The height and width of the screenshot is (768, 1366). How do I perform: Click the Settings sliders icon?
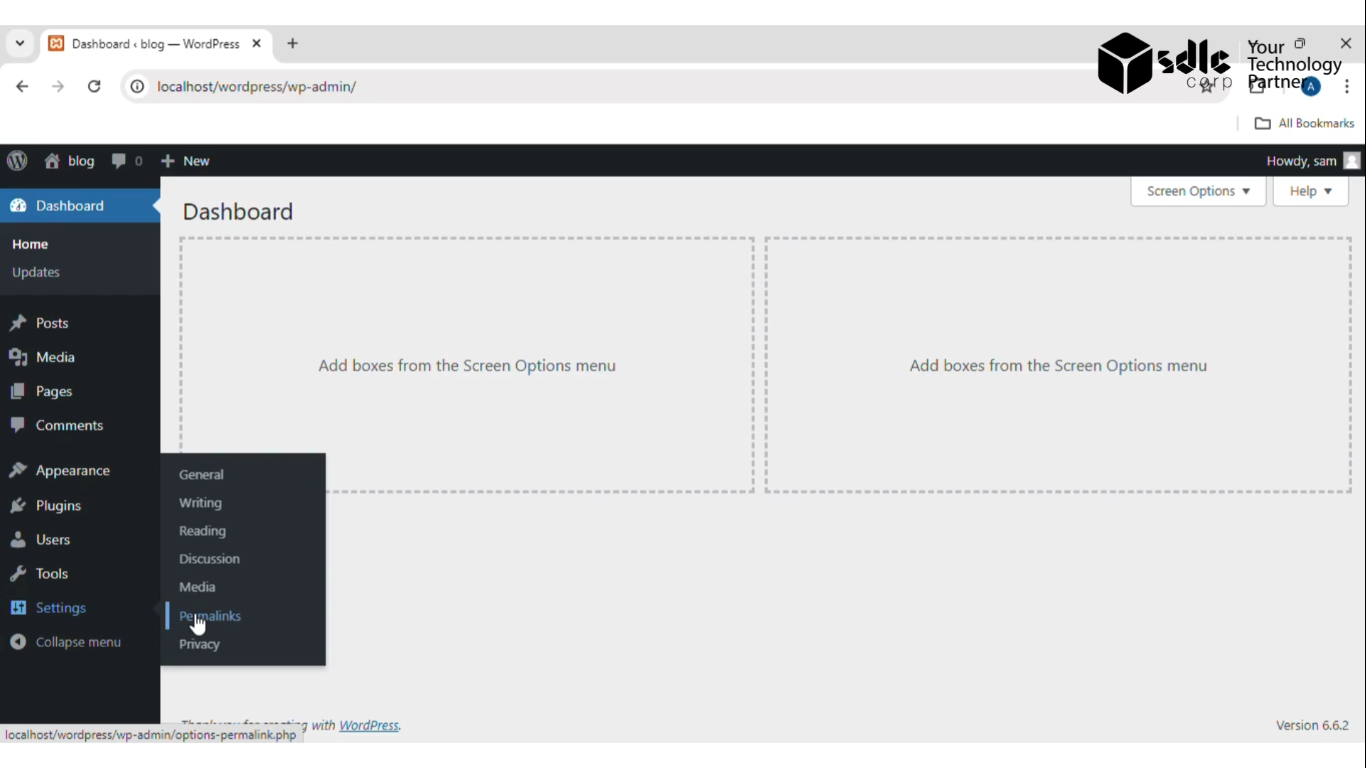click(18, 608)
